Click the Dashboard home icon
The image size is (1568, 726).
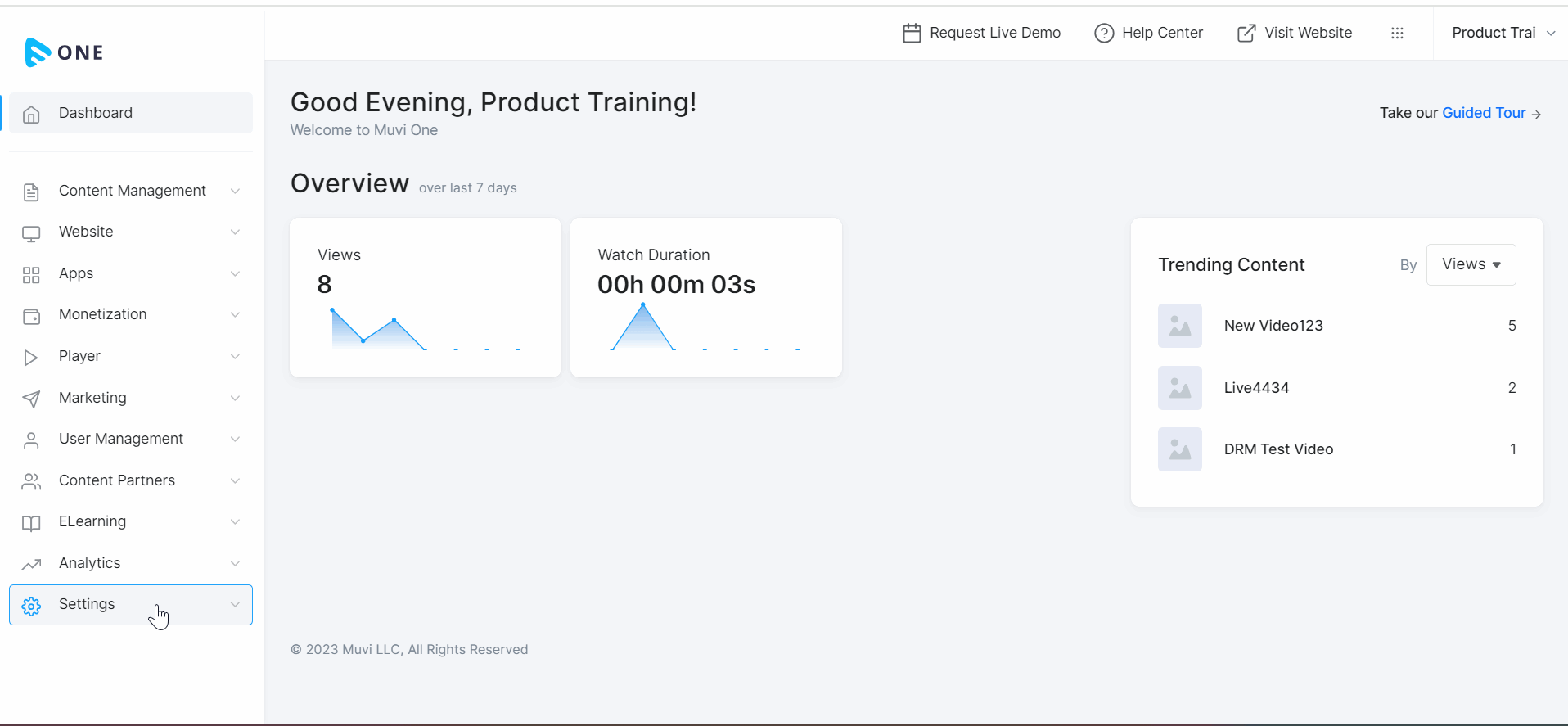point(31,114)
